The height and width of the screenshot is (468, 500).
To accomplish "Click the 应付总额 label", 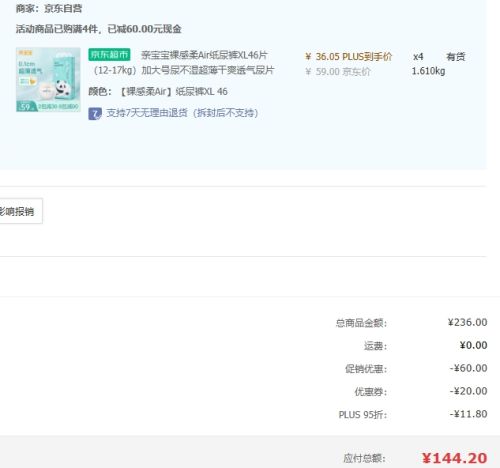I will [365, 458].
